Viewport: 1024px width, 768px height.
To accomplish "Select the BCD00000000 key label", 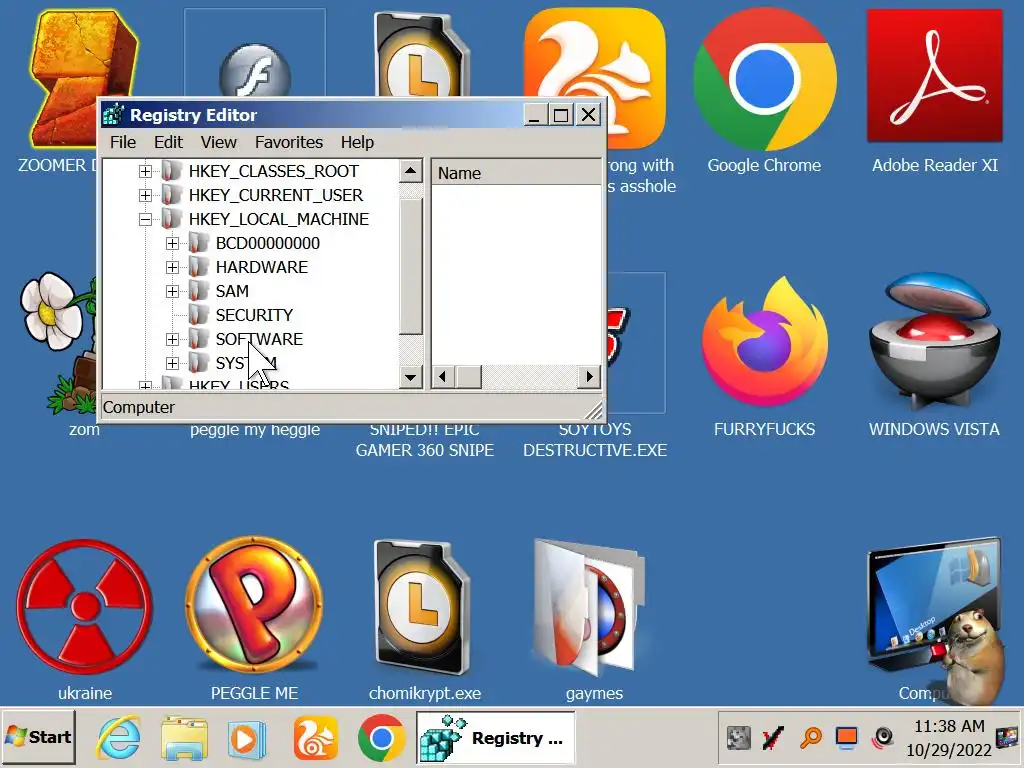I will tap(268, 244).
